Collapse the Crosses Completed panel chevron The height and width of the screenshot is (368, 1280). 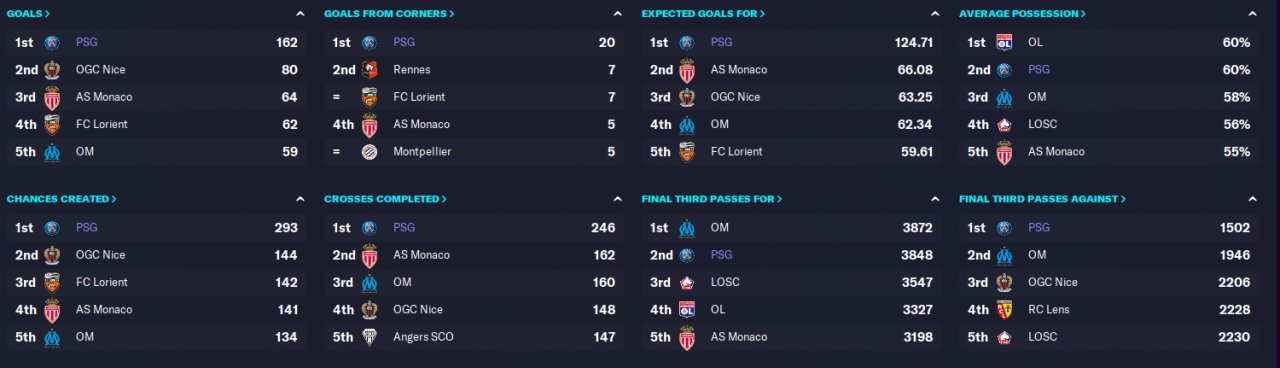(618, 199)
